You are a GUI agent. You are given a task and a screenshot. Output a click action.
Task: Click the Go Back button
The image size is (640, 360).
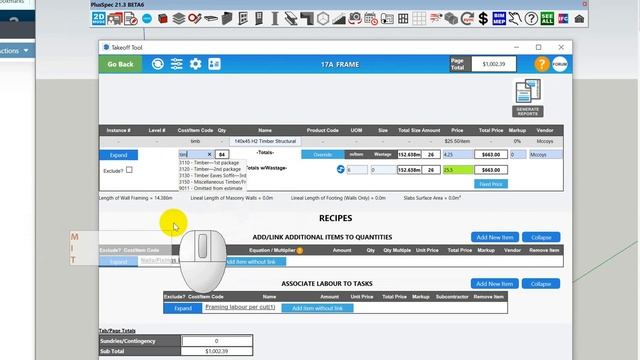tap(120, 64)
